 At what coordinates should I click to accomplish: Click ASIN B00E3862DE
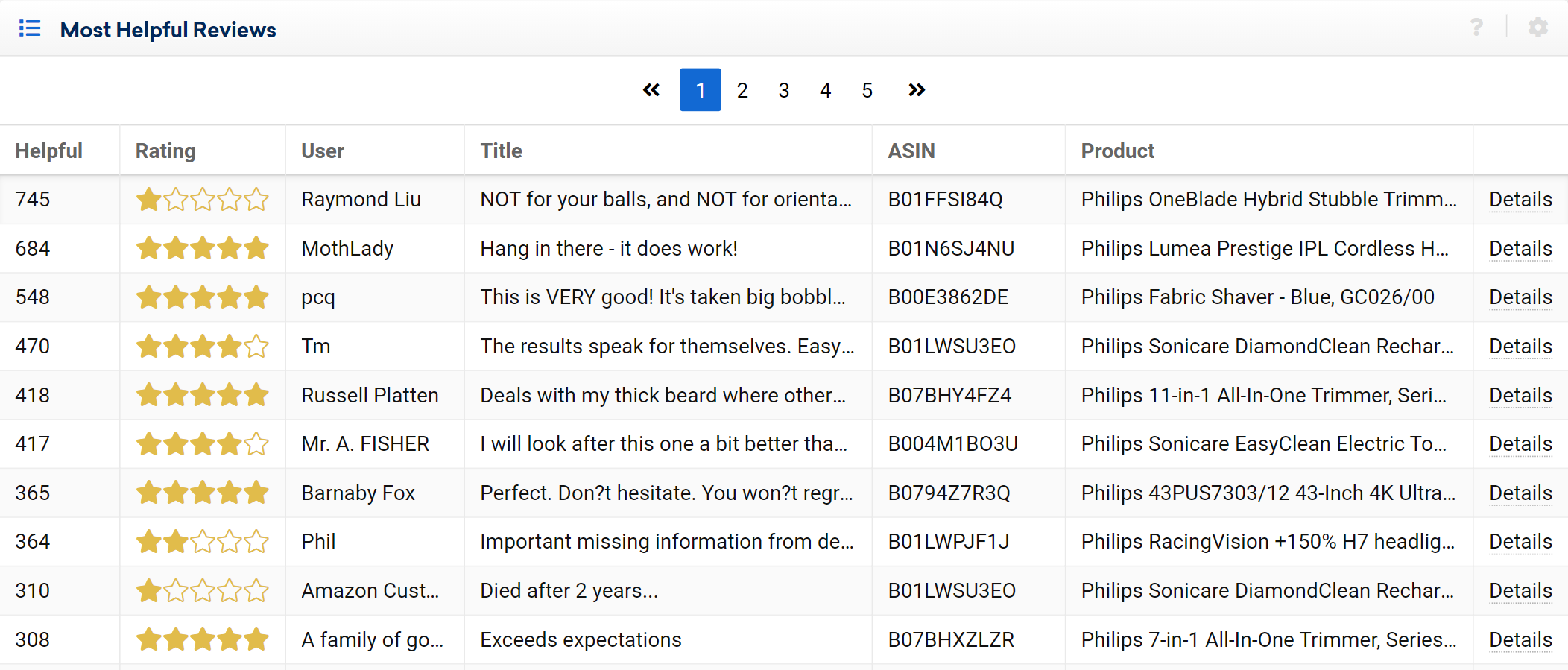click(948, 297)
